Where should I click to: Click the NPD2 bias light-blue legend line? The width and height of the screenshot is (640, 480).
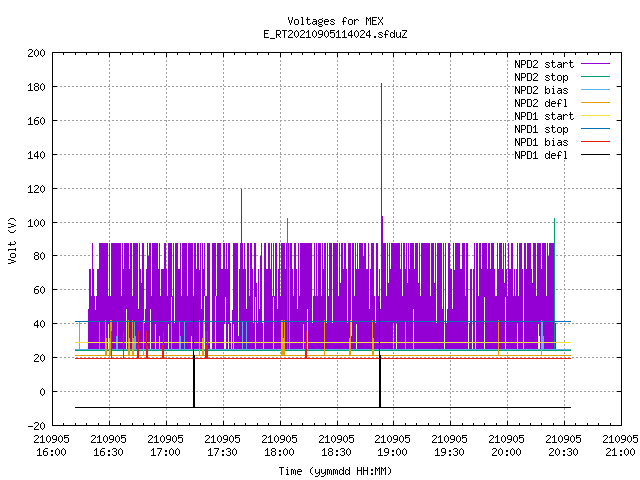[x=595, y=90]
